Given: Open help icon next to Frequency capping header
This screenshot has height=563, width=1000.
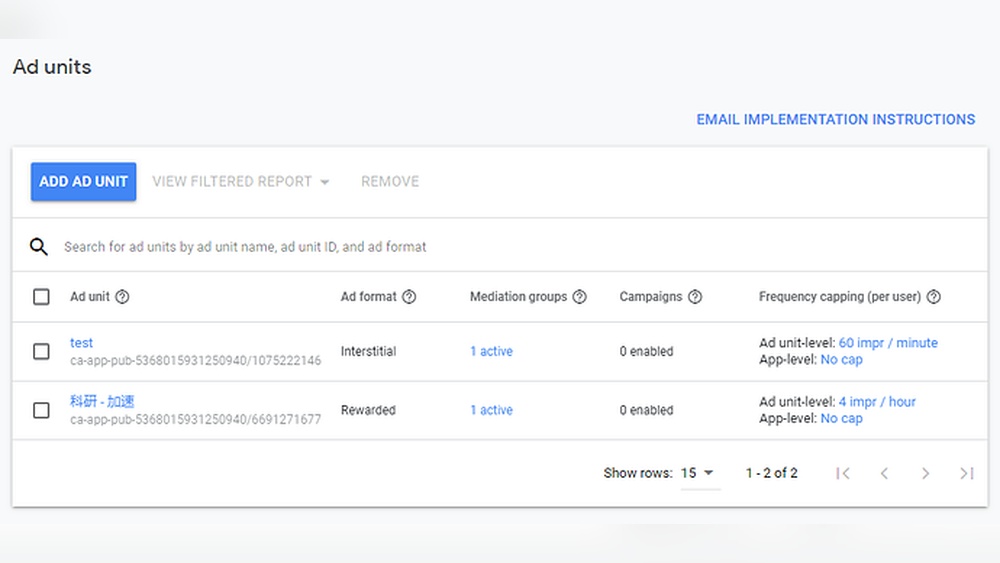Looking at the screenshot, I should tap(934, 296).
